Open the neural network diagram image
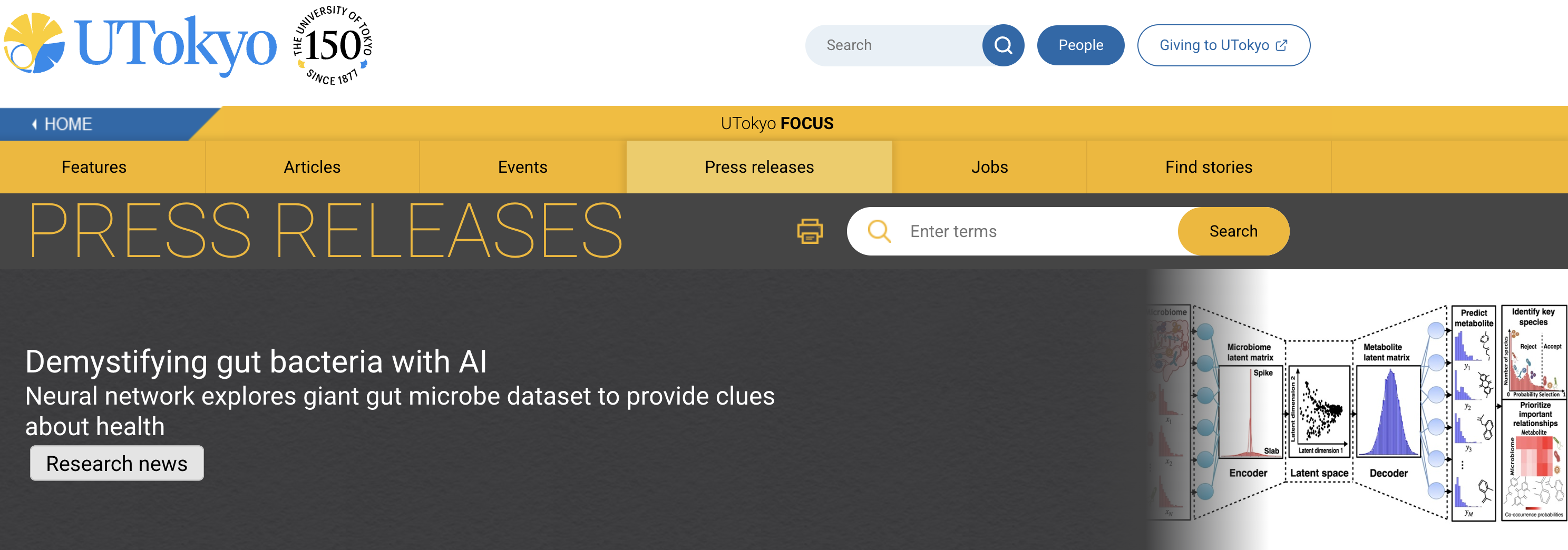 point(1356,413)
